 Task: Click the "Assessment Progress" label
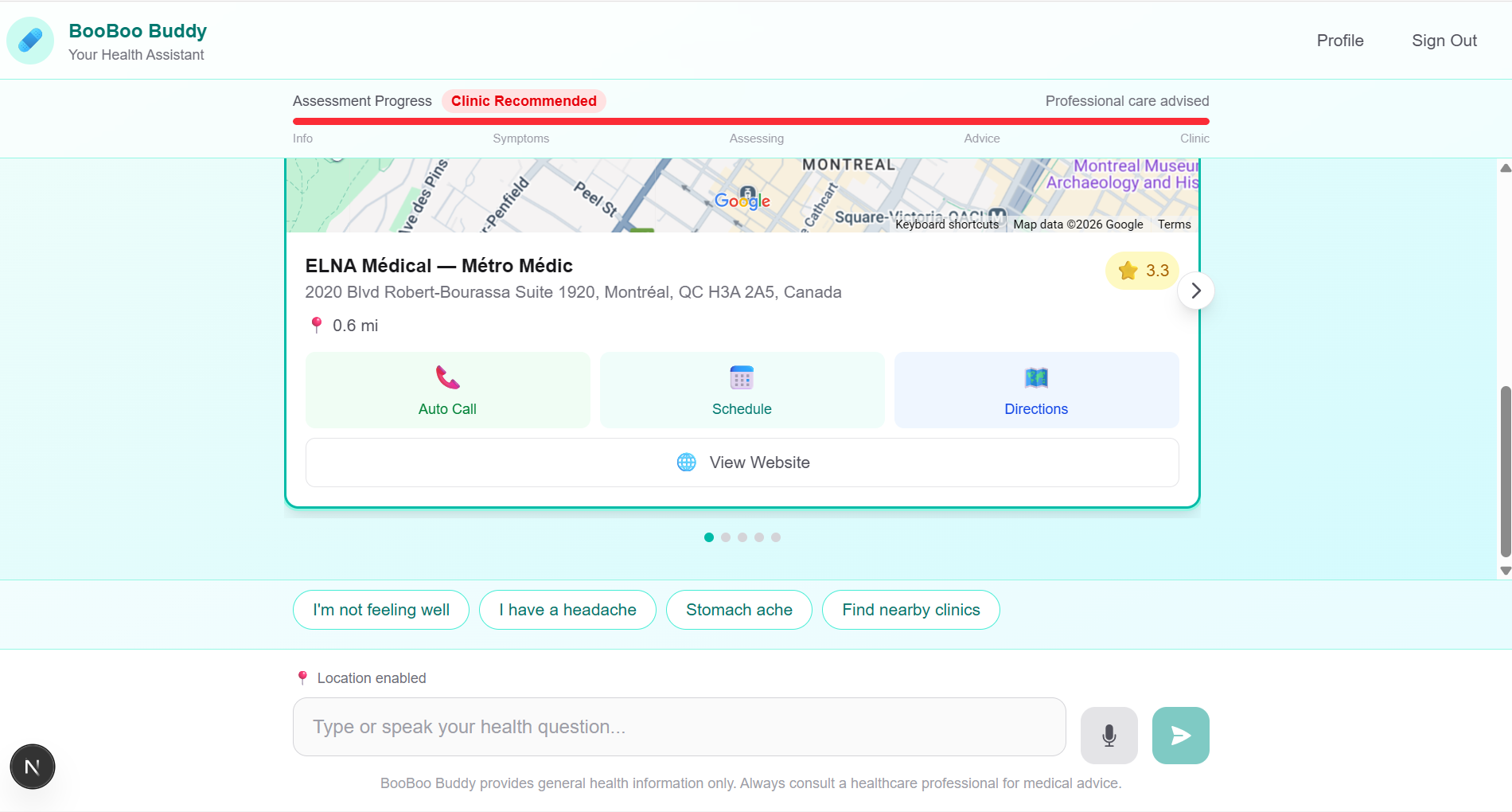coord(362,101)
